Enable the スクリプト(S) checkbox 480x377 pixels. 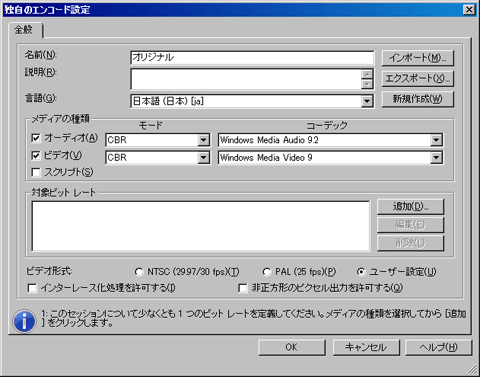coord(36,172)
